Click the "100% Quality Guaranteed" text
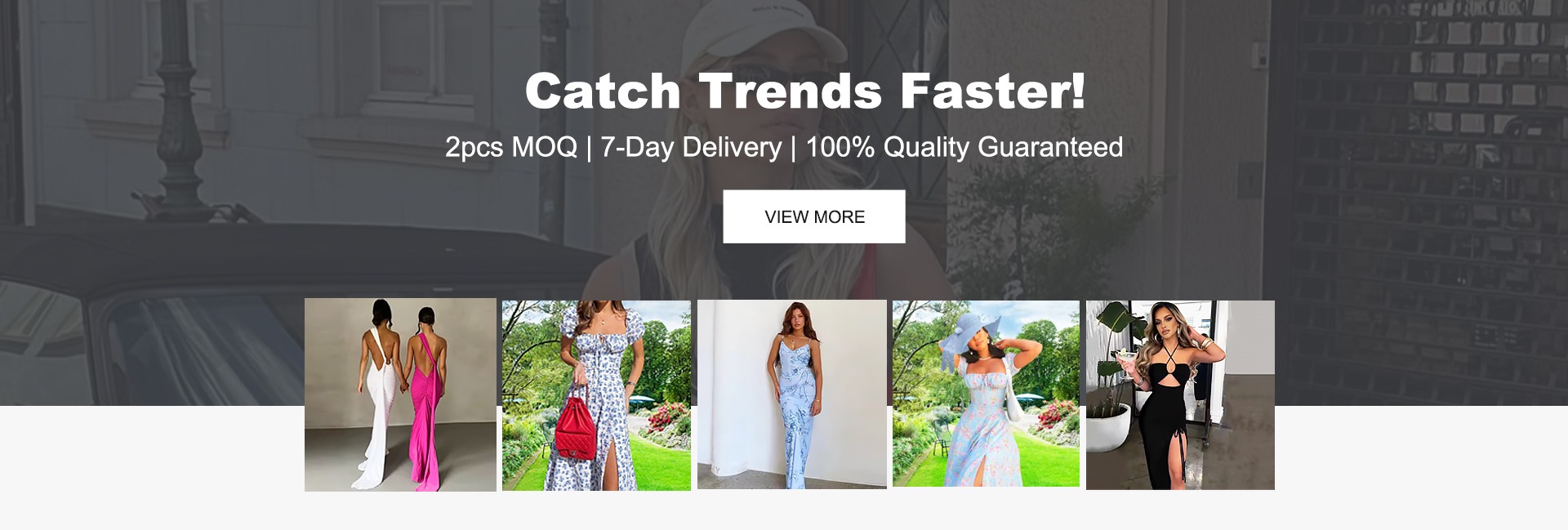This screenshot has height=530, width=1568. [964, 147]
